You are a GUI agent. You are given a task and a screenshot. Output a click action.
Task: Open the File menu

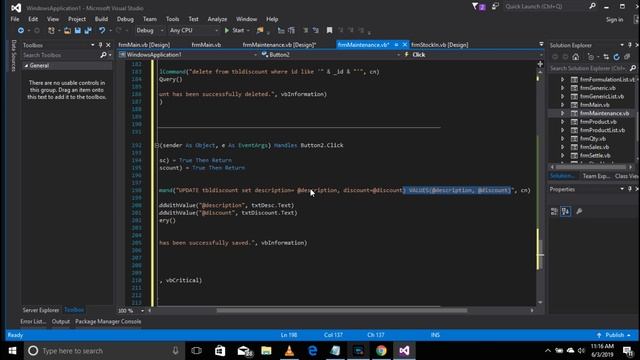pyautogui.click(x=15, y=19)
